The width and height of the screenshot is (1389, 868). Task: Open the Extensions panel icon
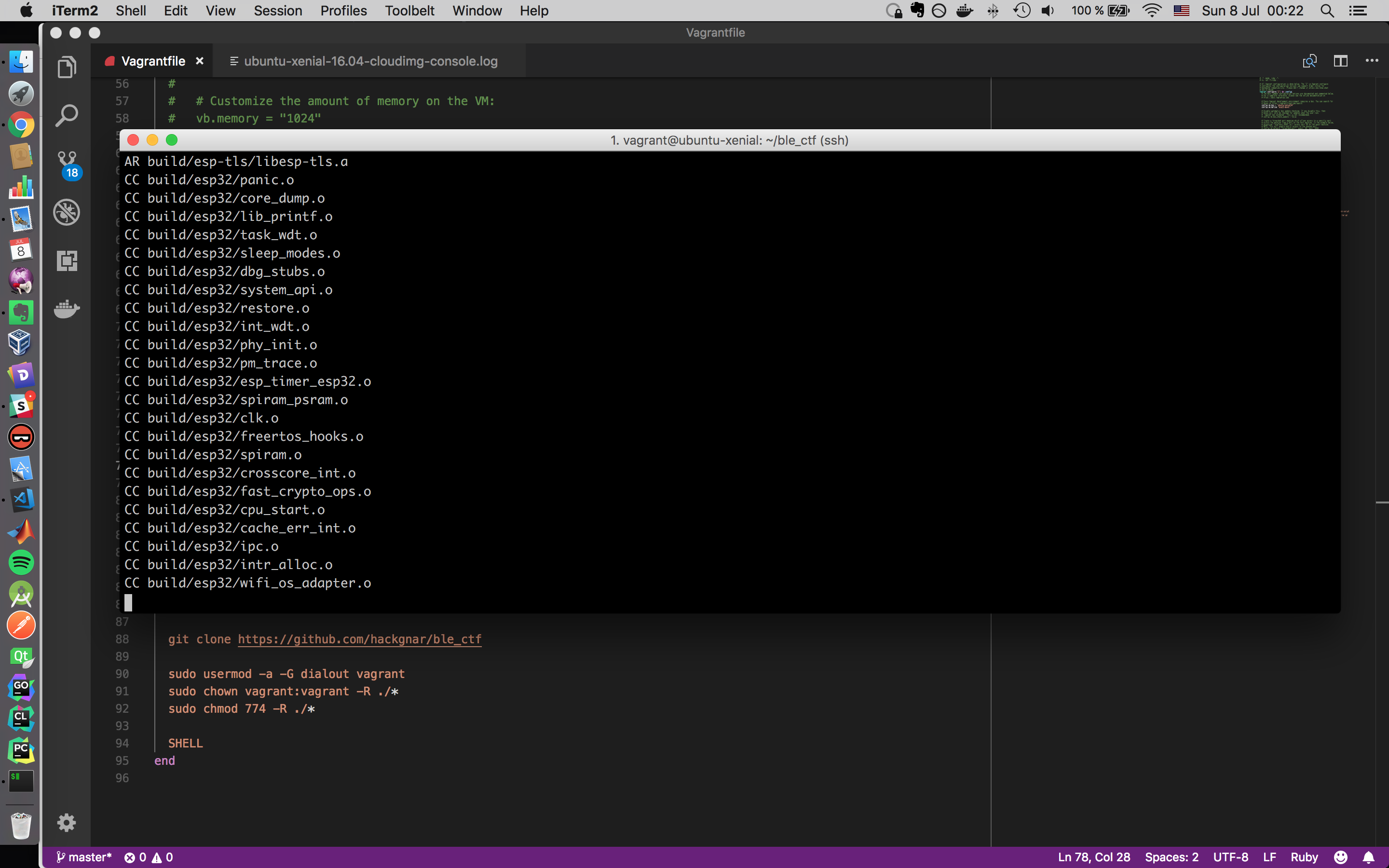[67, 260]
